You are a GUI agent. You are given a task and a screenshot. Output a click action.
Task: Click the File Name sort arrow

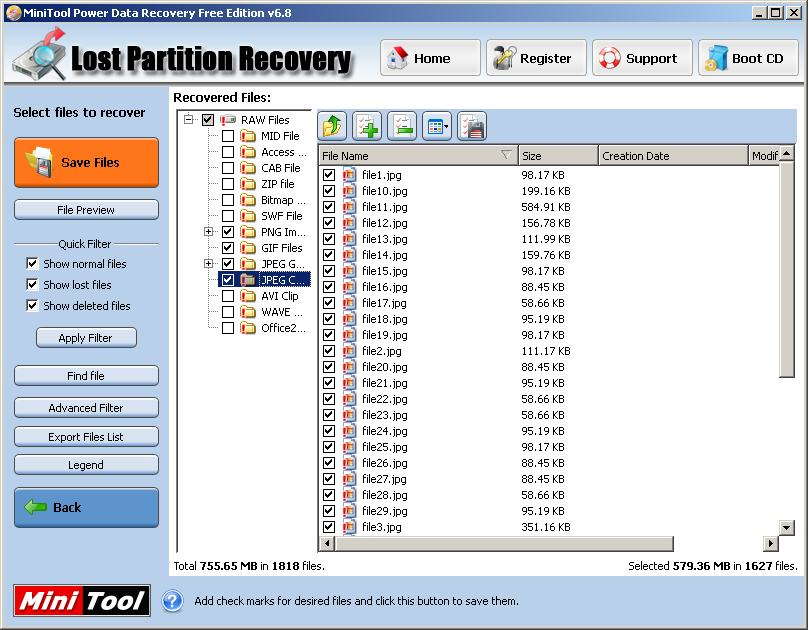coord(506,155)
